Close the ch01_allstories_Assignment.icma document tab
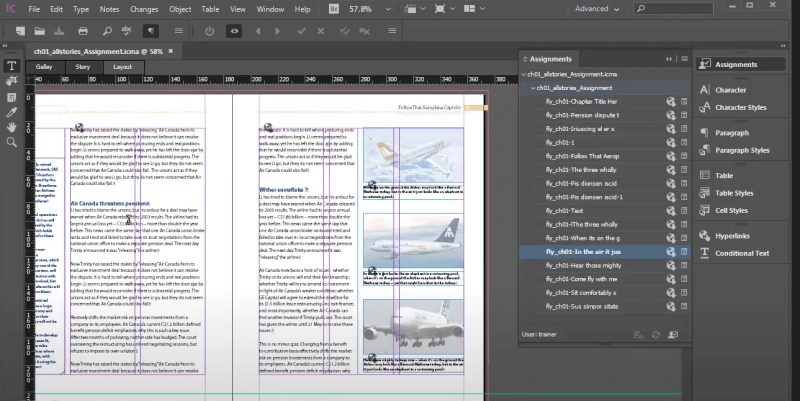The width and height of the screenshot is (800, 401). click(171, 52)
